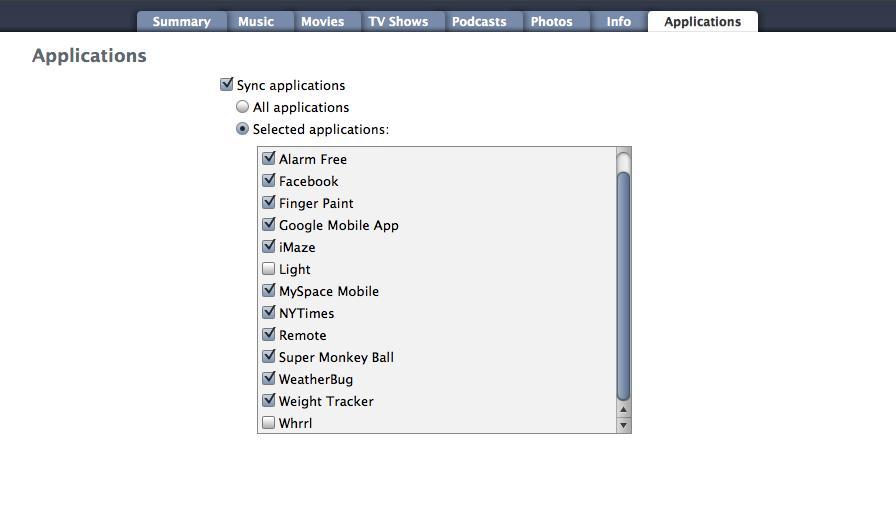Click the 'Google Mobile App' name
This screenshot has height=509, width=896.
coord(339,226)
